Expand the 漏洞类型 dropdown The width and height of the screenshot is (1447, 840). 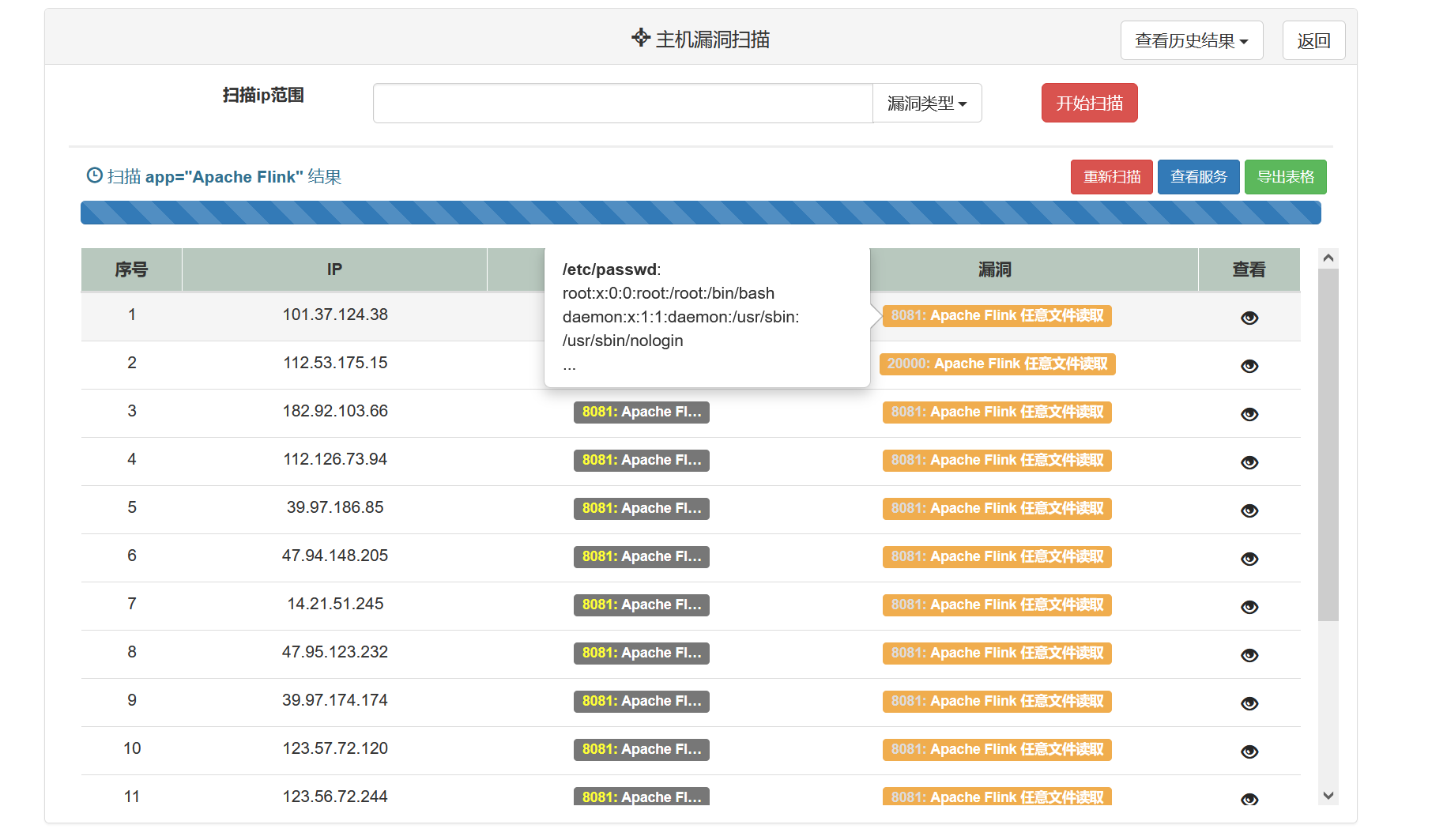[x=927, y=103]
